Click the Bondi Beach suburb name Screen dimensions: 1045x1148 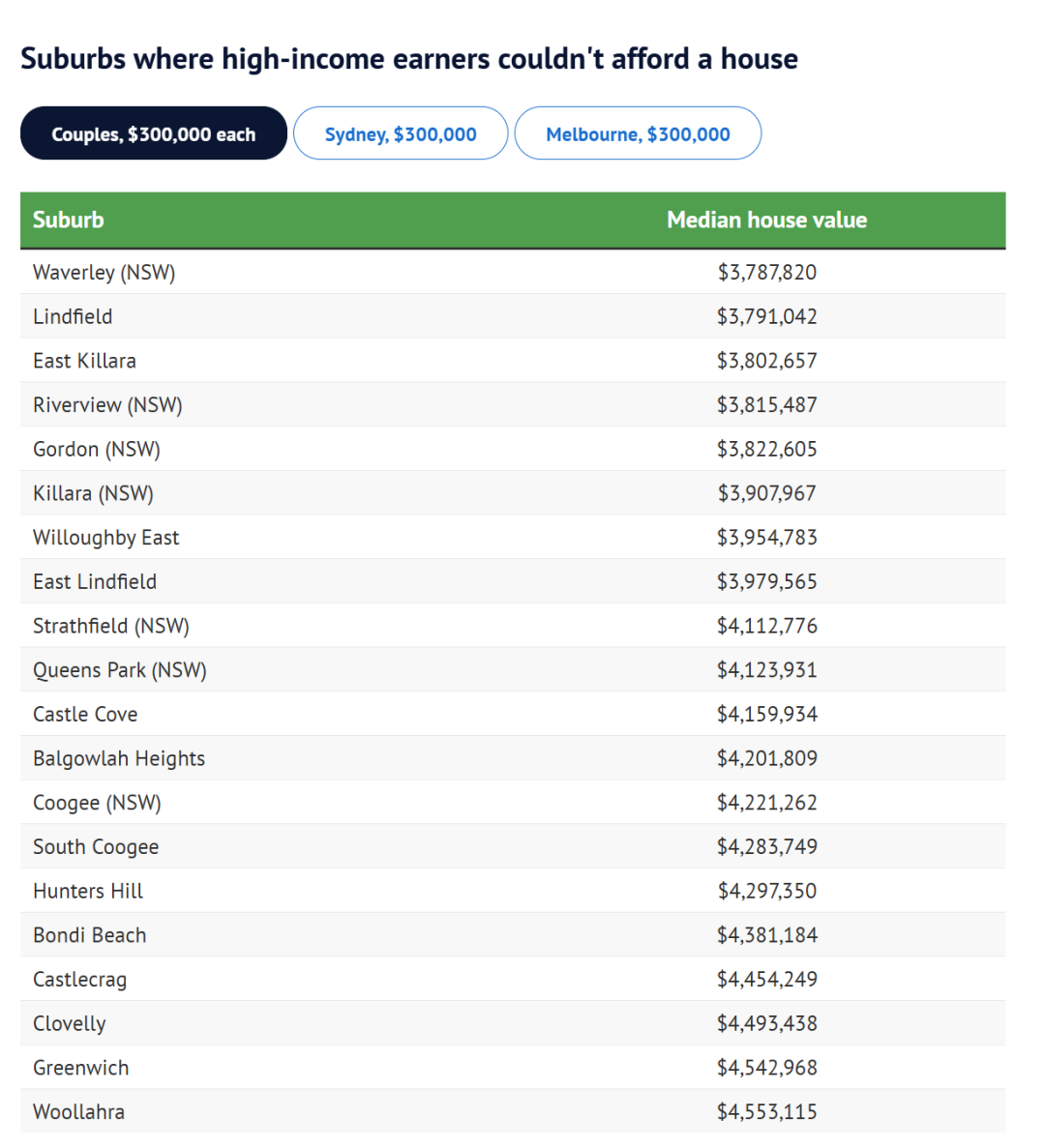tap(90, 935)
